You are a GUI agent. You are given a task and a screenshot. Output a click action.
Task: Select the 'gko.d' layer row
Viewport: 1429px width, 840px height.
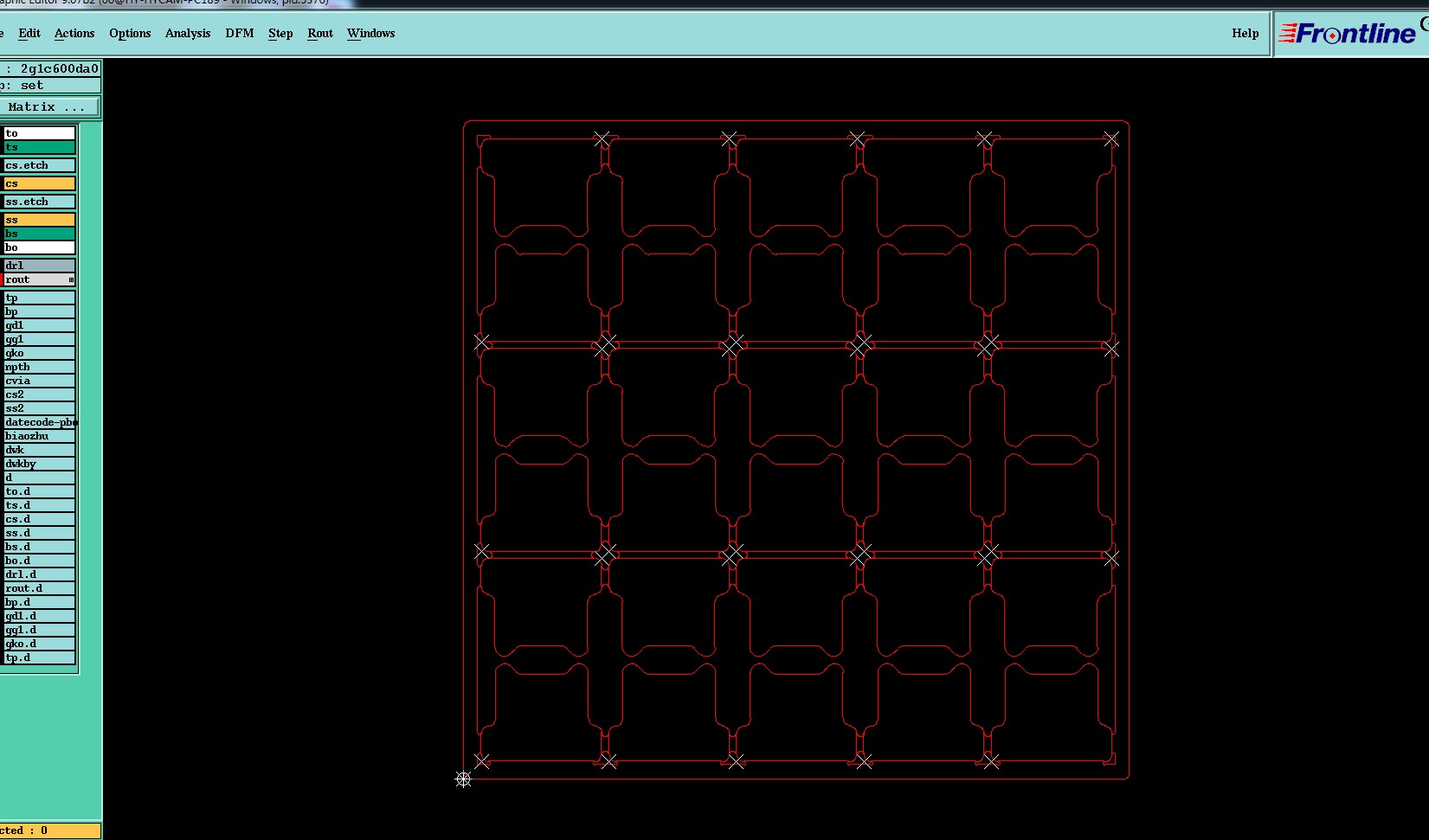tap(39, 644)
